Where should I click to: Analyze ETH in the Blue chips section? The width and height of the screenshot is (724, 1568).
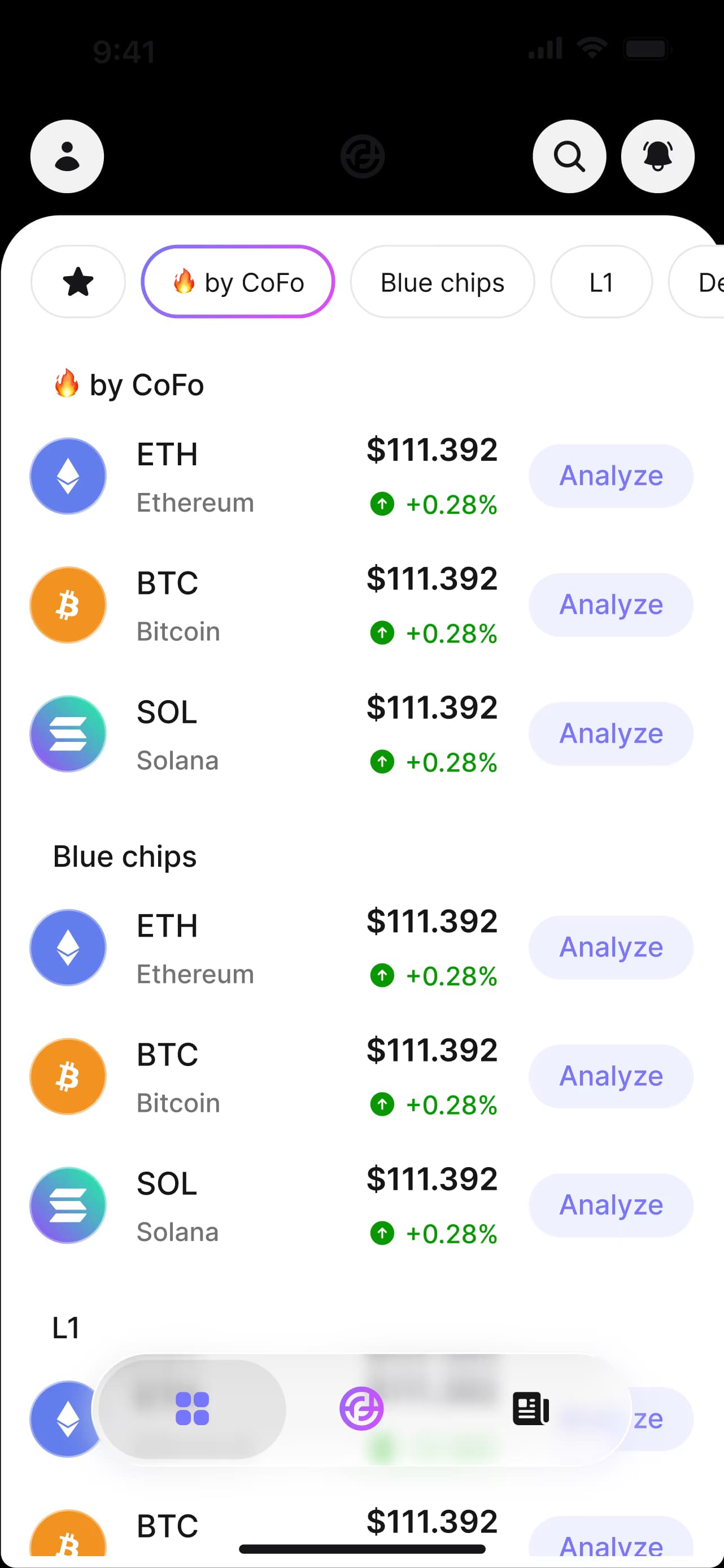(610, 947)
